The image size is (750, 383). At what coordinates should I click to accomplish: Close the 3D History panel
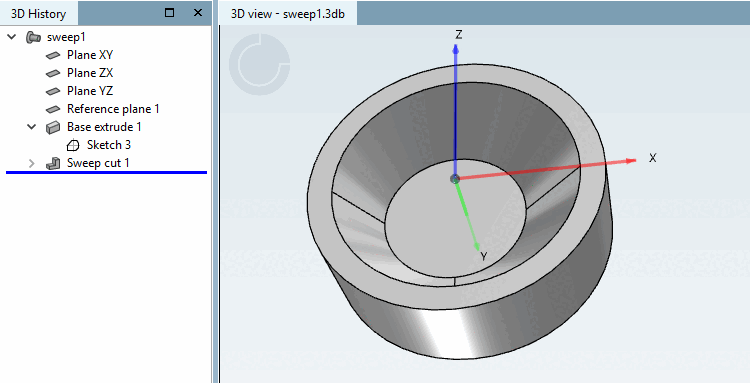point(198,13)
